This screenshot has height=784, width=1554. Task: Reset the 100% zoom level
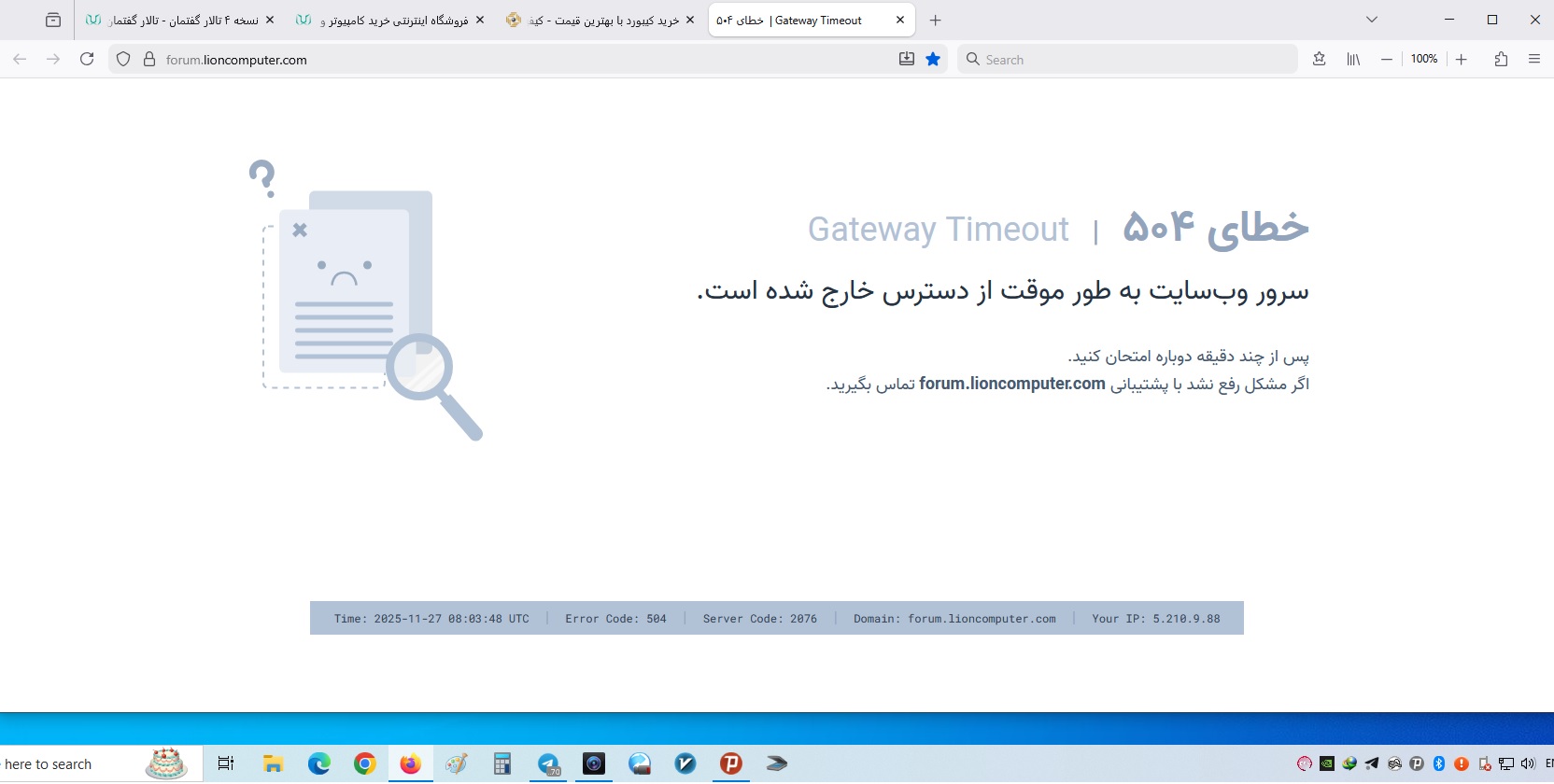[1424, 59]
